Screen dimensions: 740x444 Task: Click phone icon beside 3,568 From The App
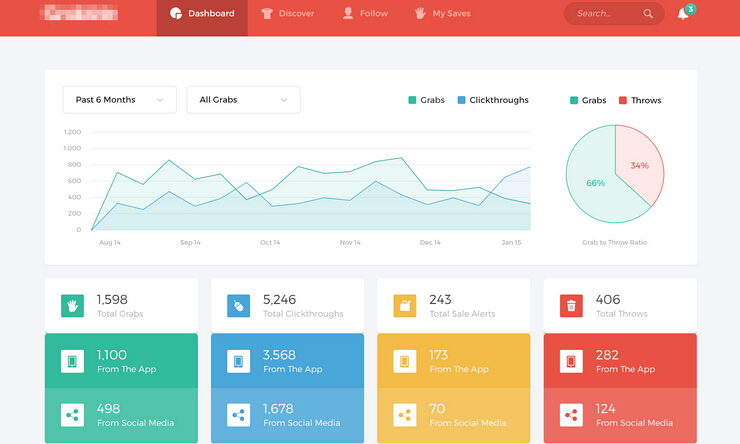(x=238, y=361)
